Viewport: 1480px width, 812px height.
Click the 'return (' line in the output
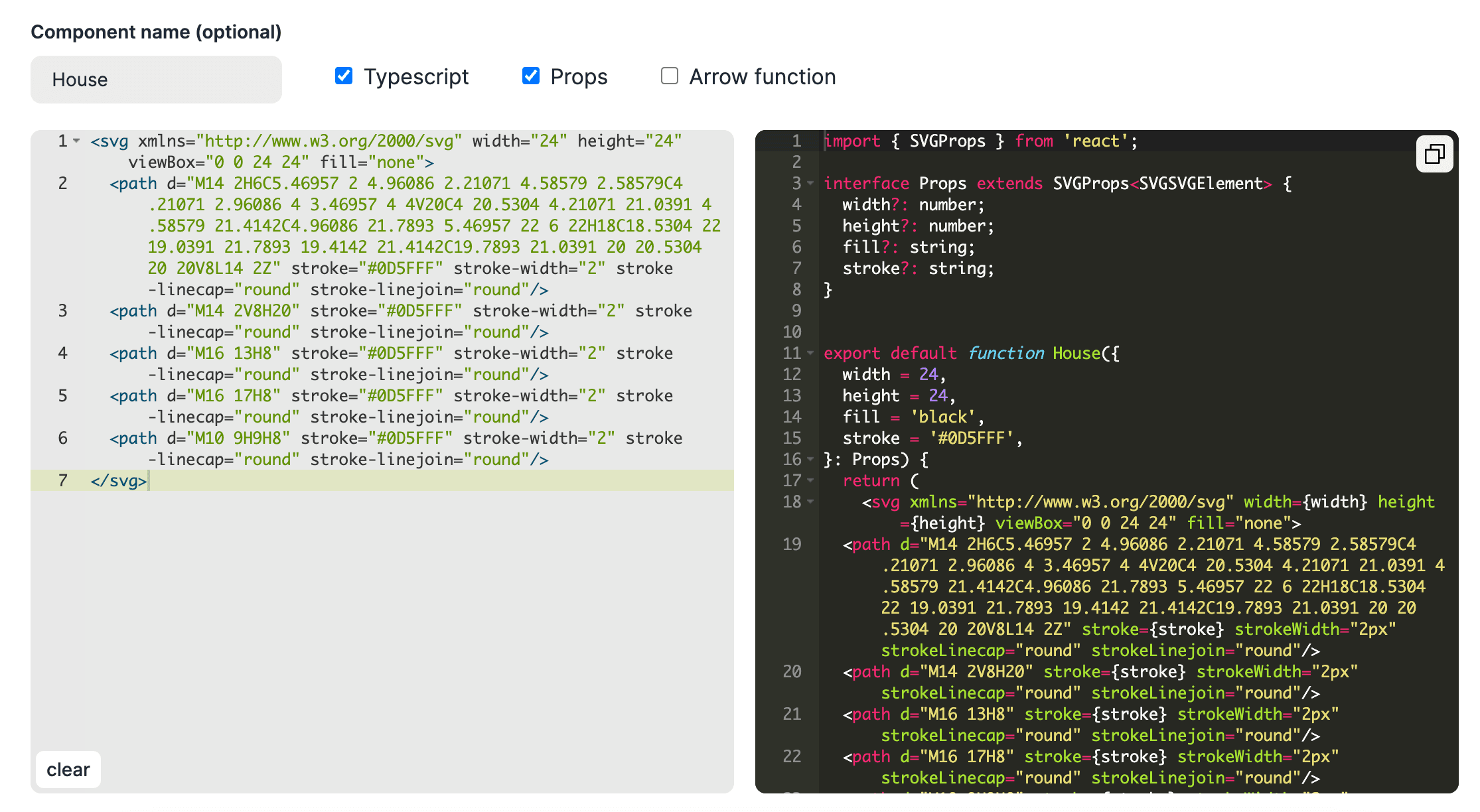pos(881,480)
